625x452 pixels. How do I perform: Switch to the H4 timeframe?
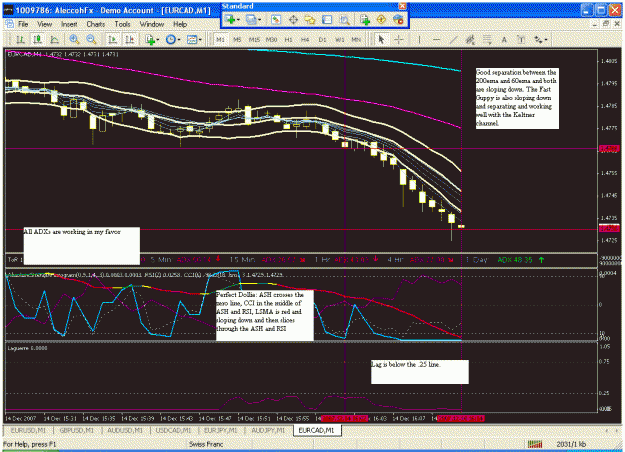305,39
